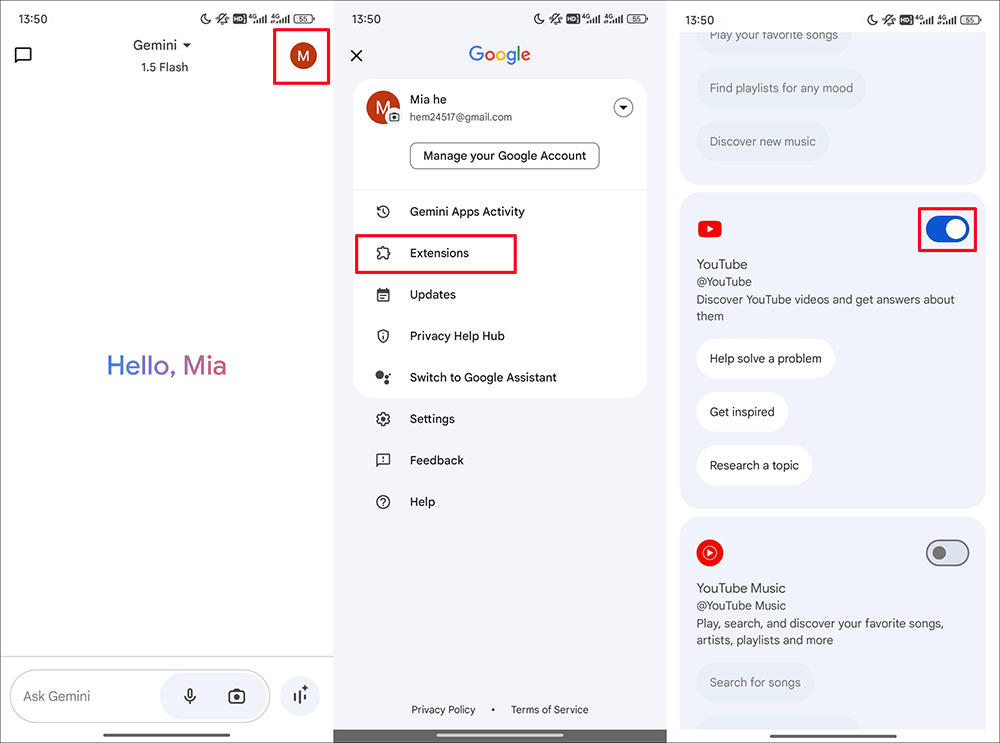The height and width of the screenshot is (743, 1000).
Task: Tap the Search for songs chip
Action: coord(754,682)
